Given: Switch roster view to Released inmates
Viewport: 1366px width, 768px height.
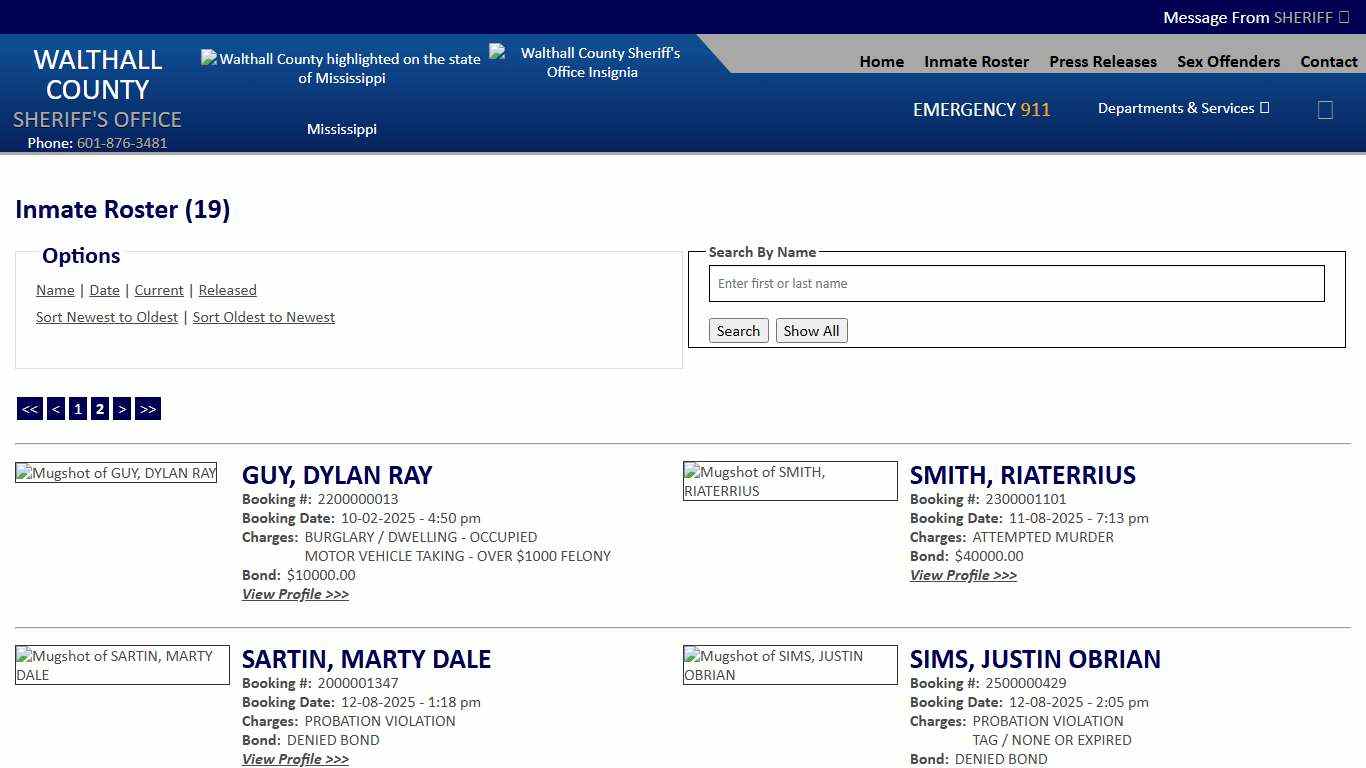Looking at the screenshot, I should click(227, 290).
